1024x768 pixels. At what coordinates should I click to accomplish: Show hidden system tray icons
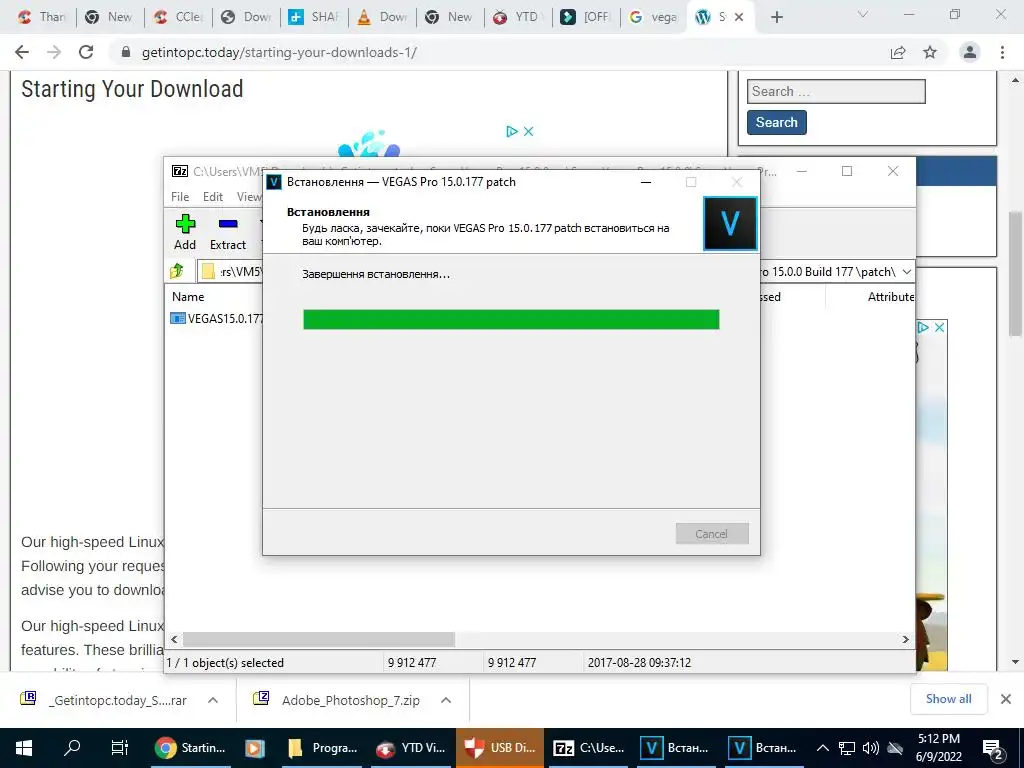point(823,748)
